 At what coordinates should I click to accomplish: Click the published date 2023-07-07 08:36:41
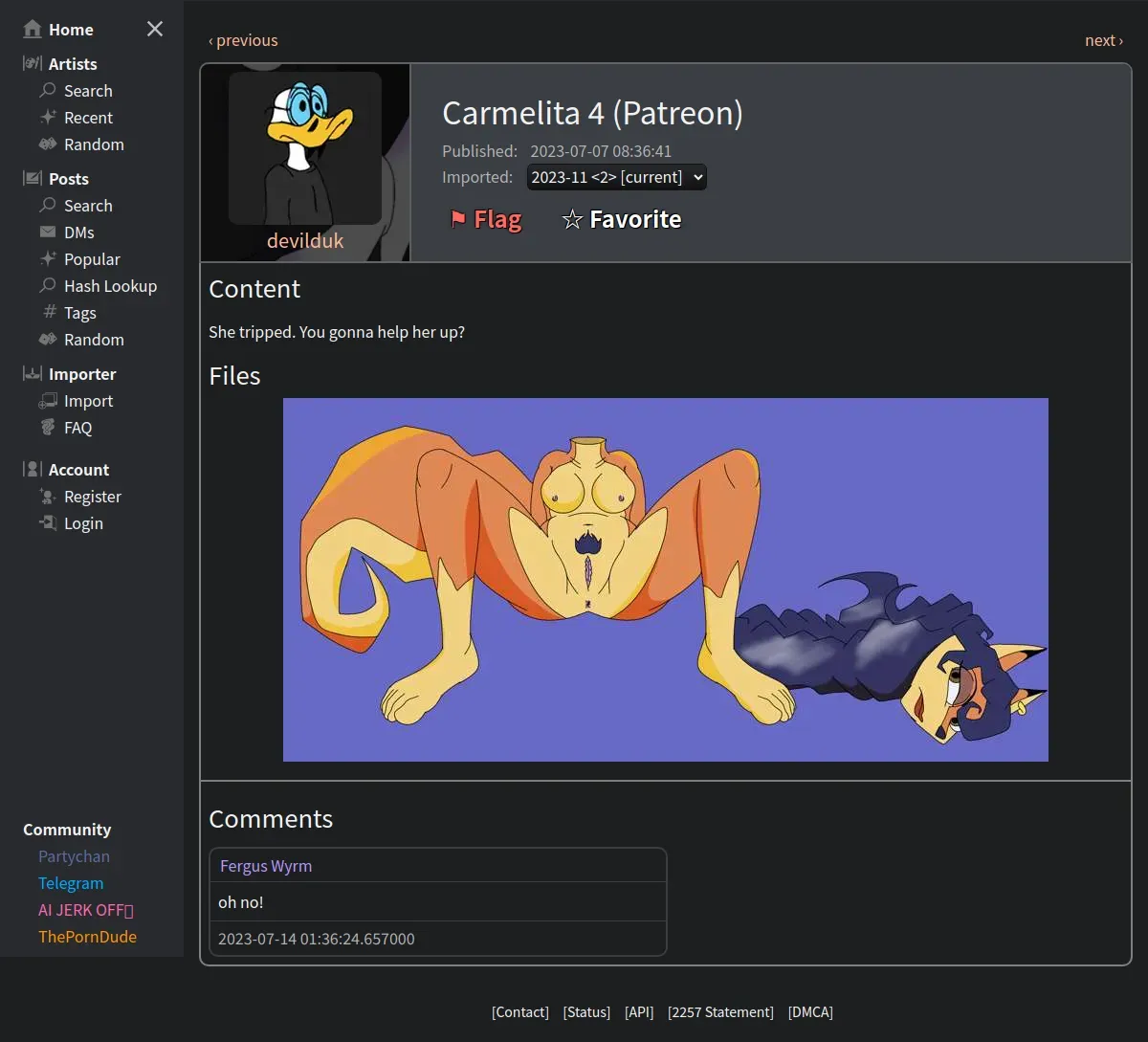coord(601,151)
